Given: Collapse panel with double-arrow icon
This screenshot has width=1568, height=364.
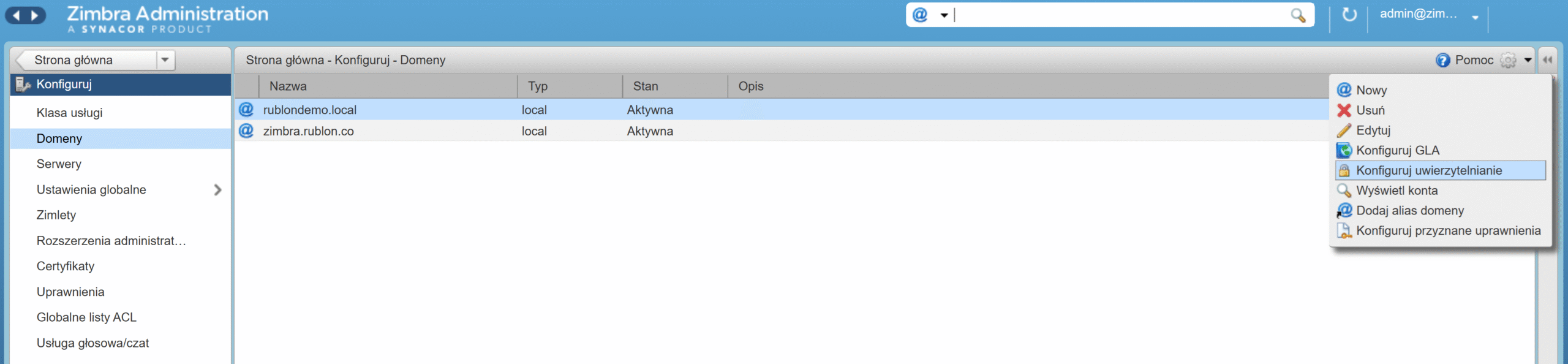Looking at the screenshot, I should coord(1547,60).
